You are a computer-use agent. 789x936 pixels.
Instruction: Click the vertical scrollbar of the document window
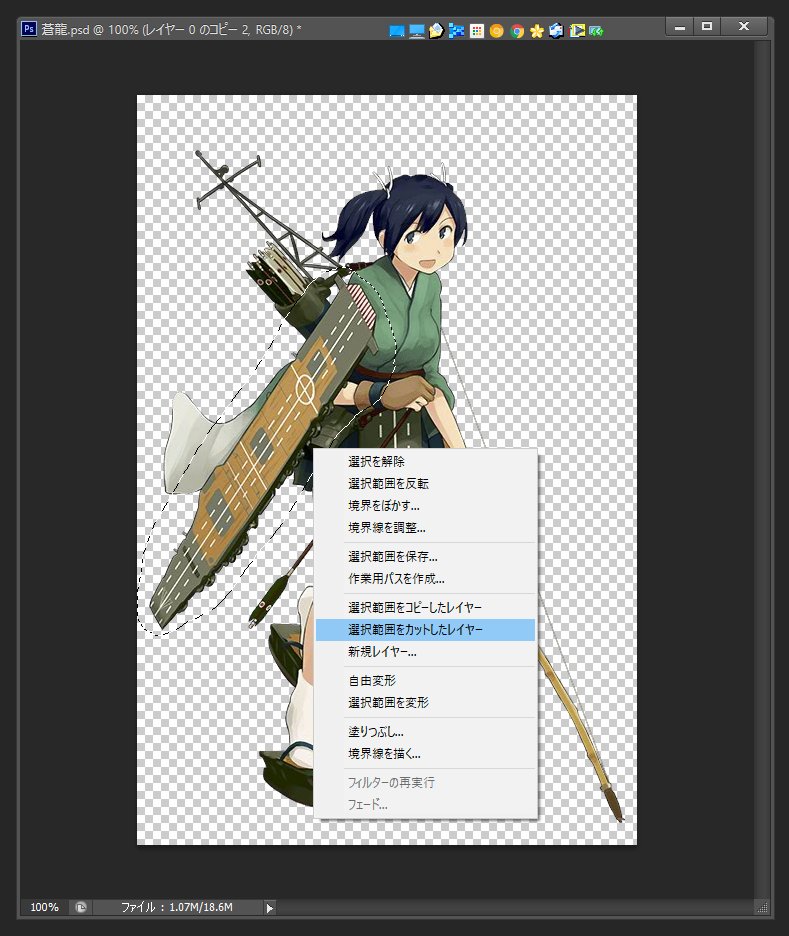[x=762, y=469]
